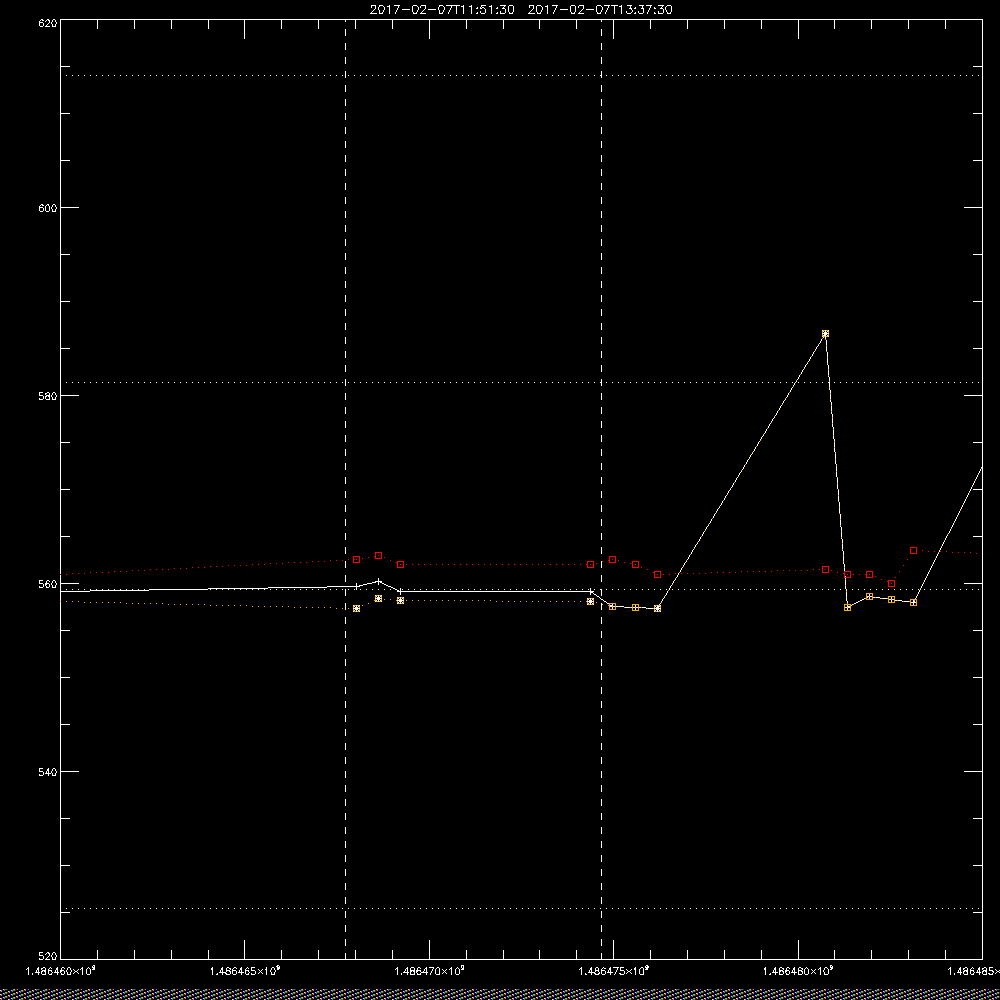This screenshot has height=1000, width=1000.
Task: Select the highest red square marker at far right
Action: click(913, 550)
